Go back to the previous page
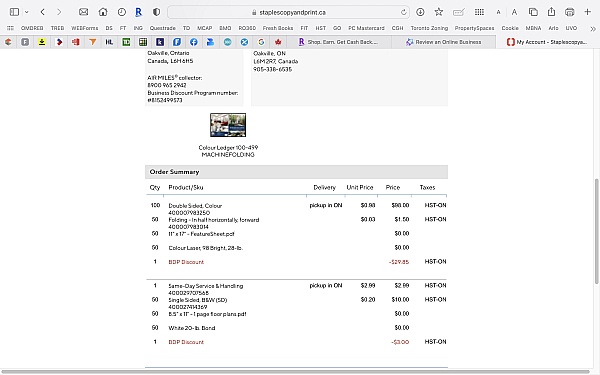600x375 pixels. (x=42, y=12)
